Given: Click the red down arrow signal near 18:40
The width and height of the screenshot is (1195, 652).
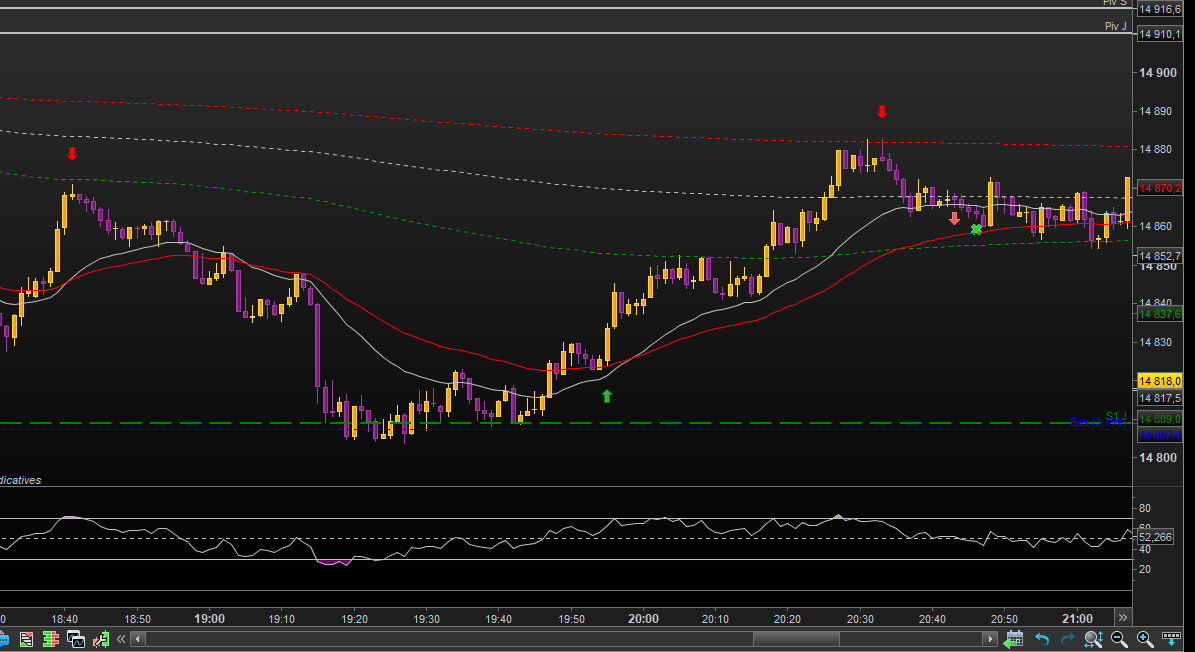Looking at the screenshot, I should [72, 154].
